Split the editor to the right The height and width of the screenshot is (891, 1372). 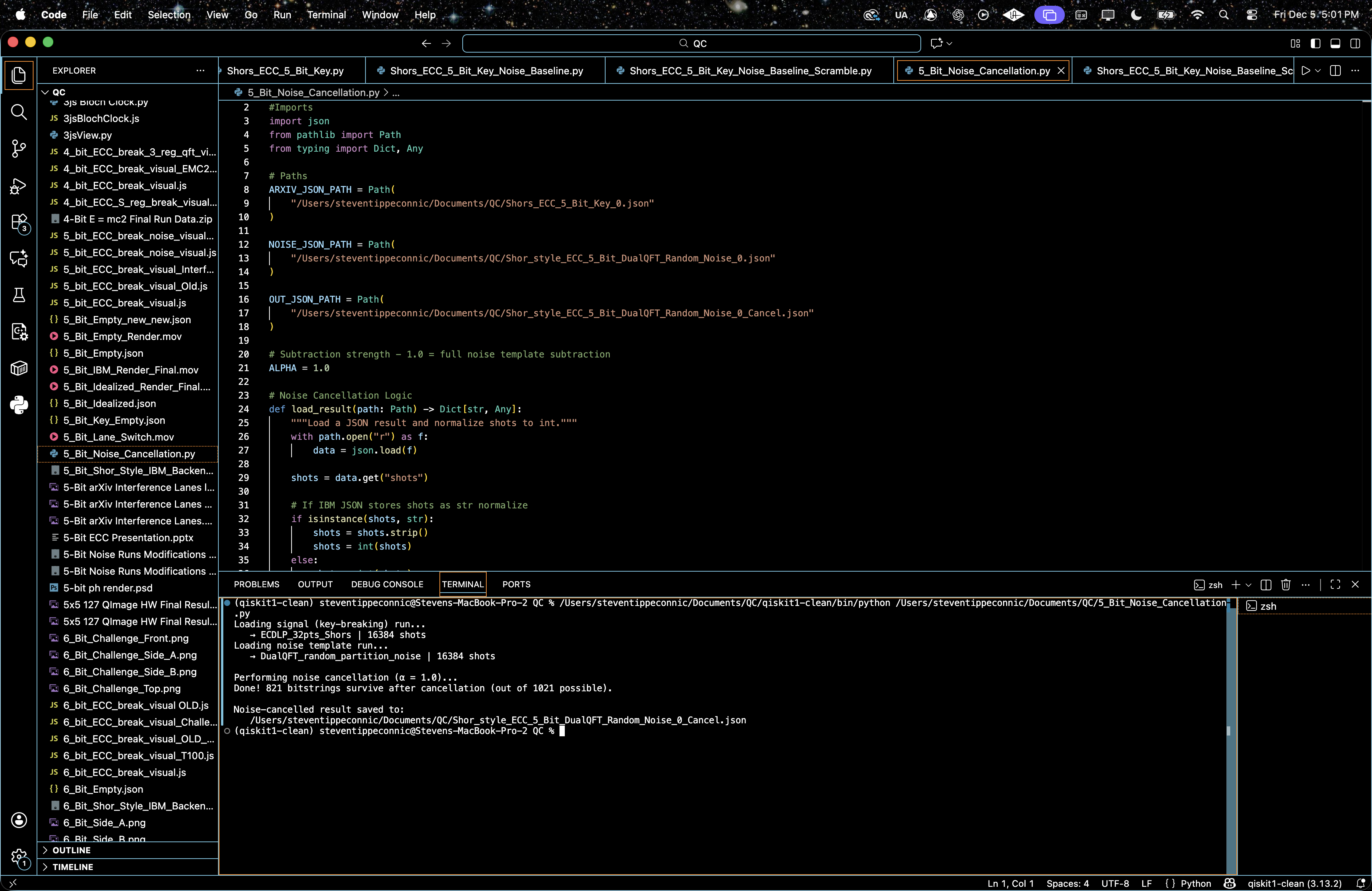click(x=1335, y=70)
